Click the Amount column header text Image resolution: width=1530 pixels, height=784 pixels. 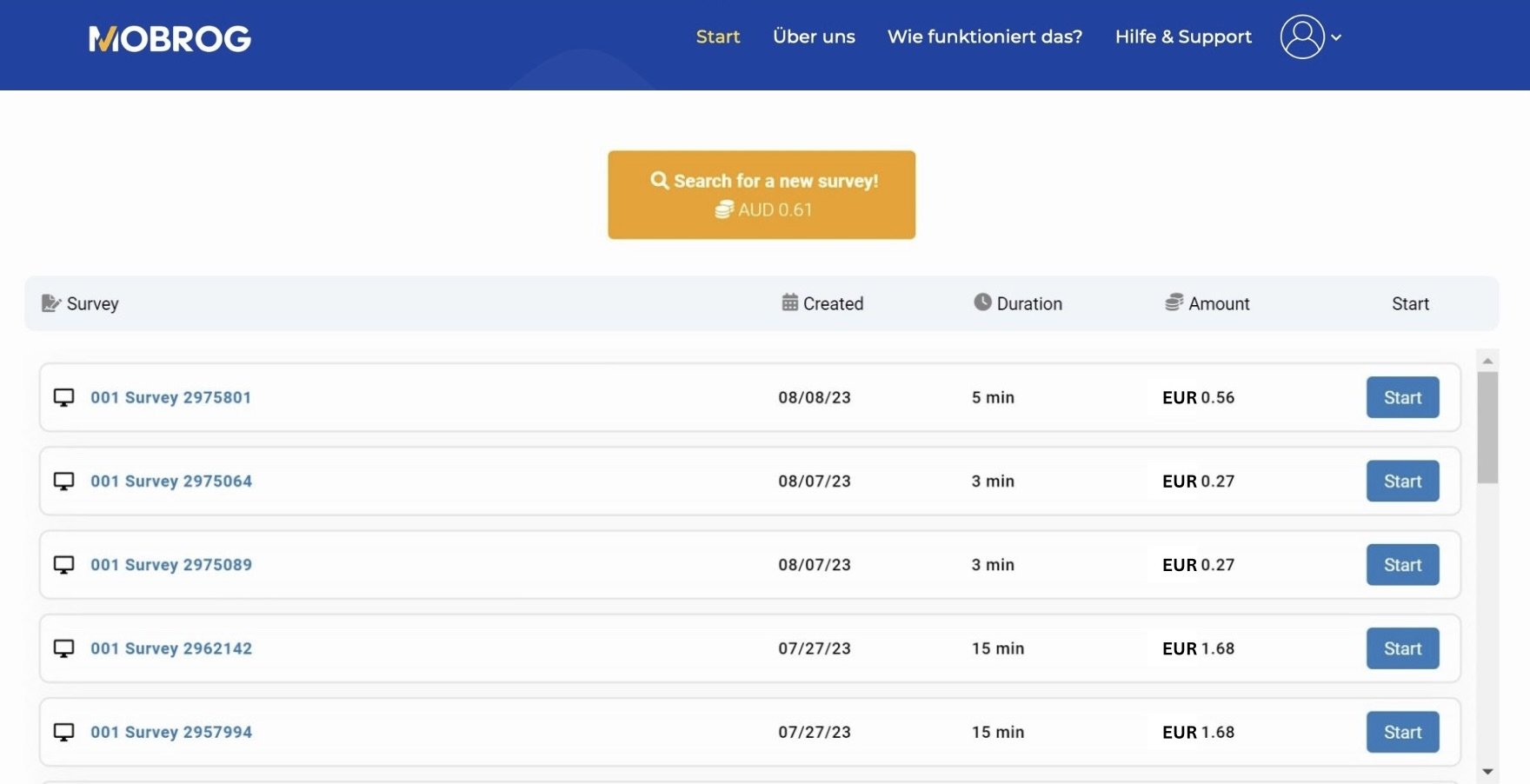(1219, 303)
